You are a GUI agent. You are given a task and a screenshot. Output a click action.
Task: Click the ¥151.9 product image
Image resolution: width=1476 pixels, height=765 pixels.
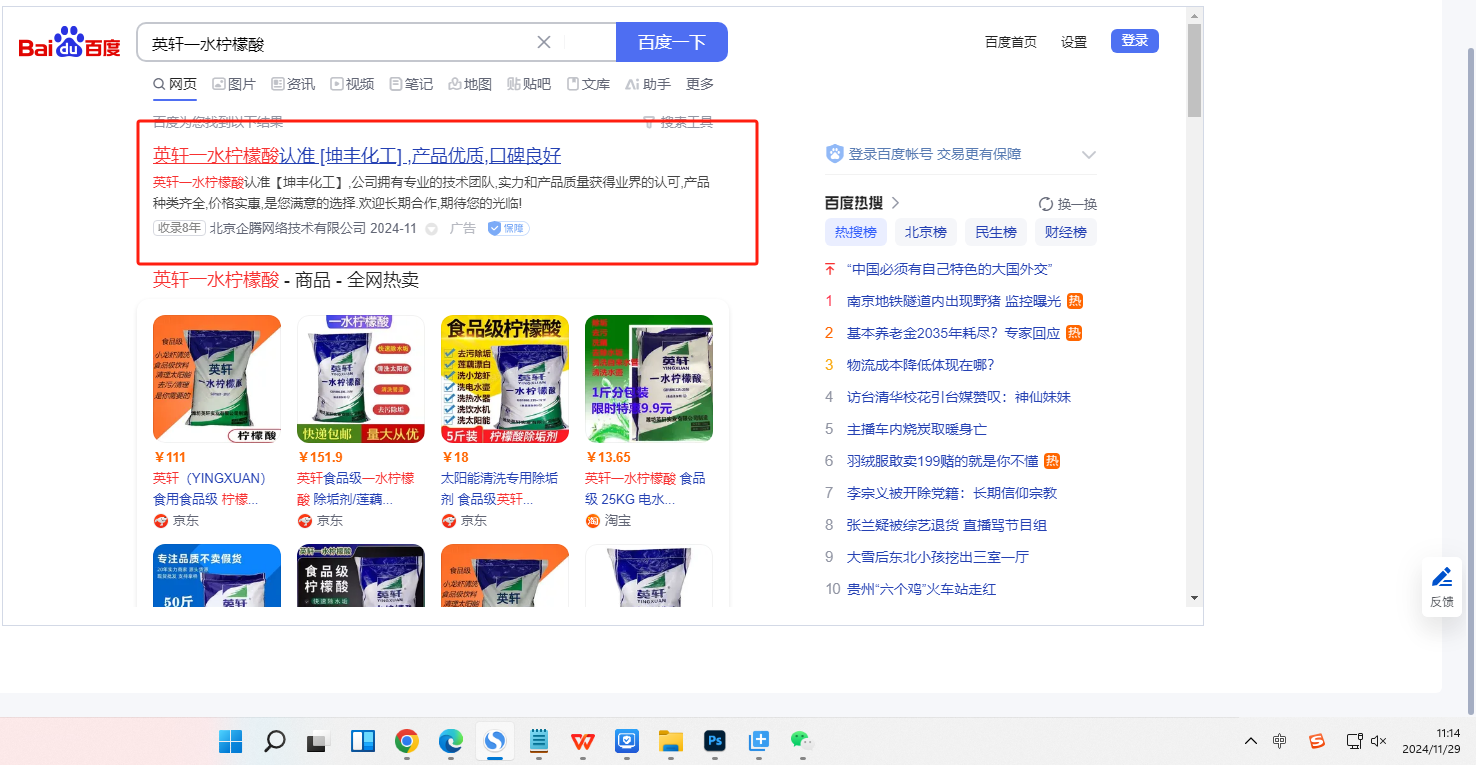pyautogui.click(x=361, y=379)
